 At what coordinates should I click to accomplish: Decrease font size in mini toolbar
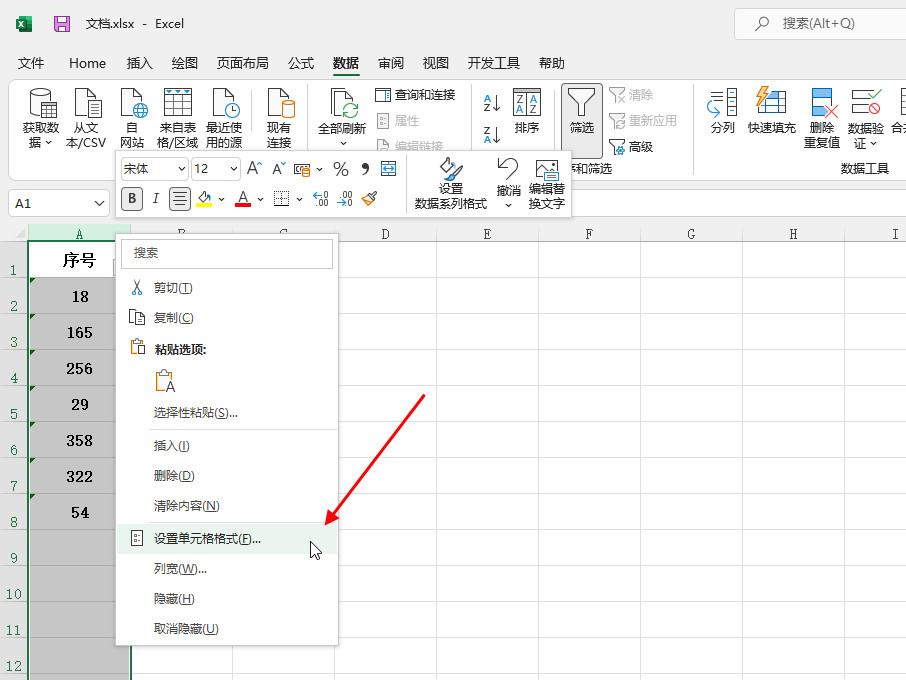(x=279, y=169)
